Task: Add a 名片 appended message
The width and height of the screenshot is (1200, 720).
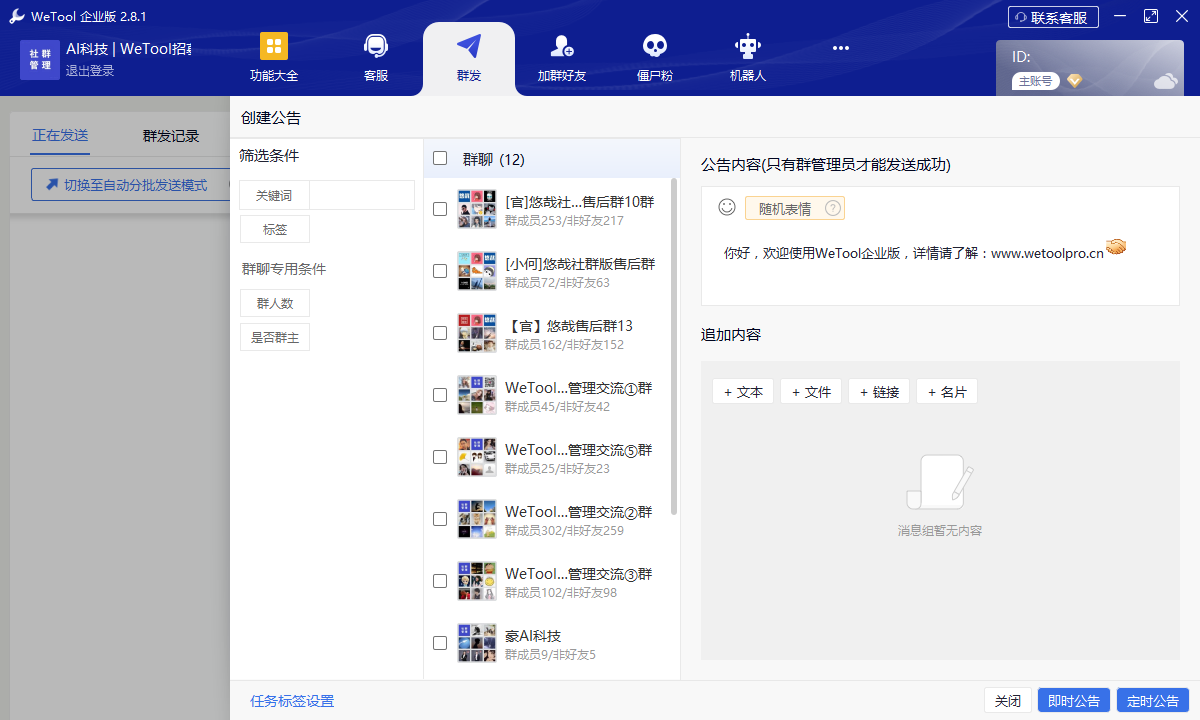Action: 947,392
